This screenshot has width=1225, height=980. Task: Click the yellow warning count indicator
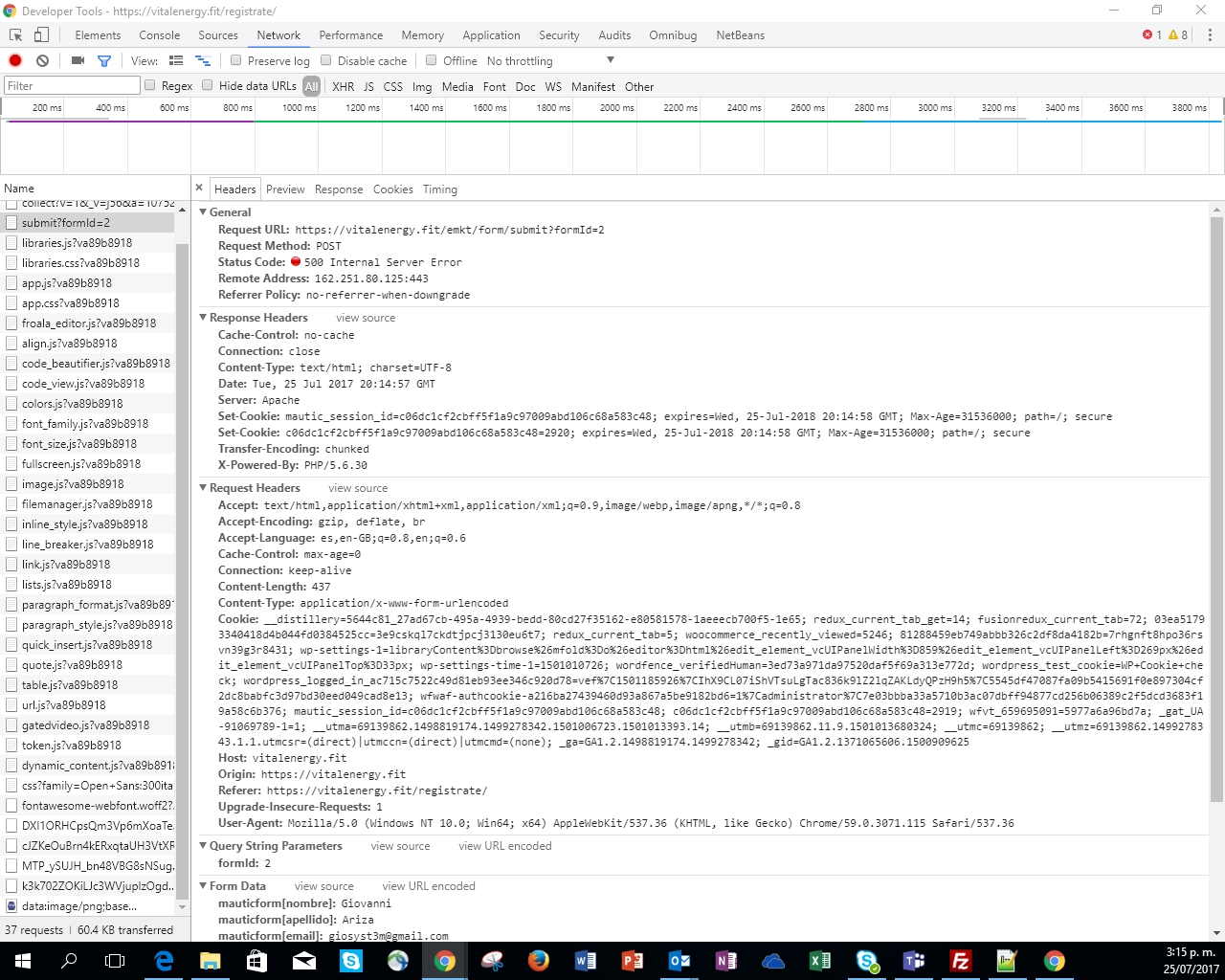coord(1178,35)
